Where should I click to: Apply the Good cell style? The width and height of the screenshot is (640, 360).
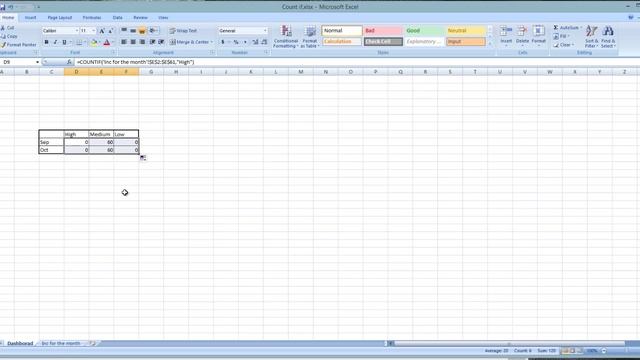(424, 31)
